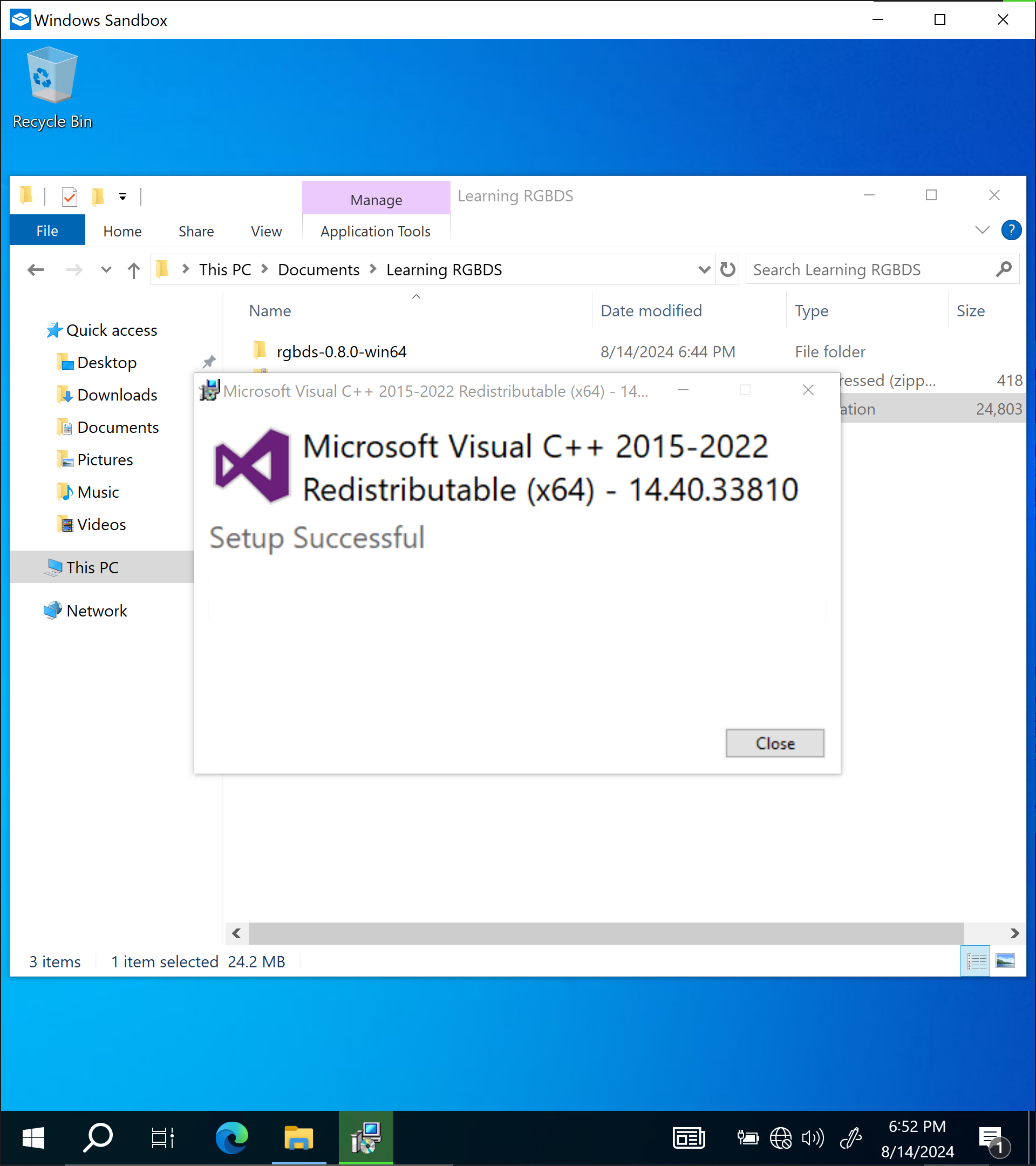Image resolution: width=1036 pixels, height=1166 pixels.
Task: Open the Application Tools tab
Action: [x=375, y=231]
